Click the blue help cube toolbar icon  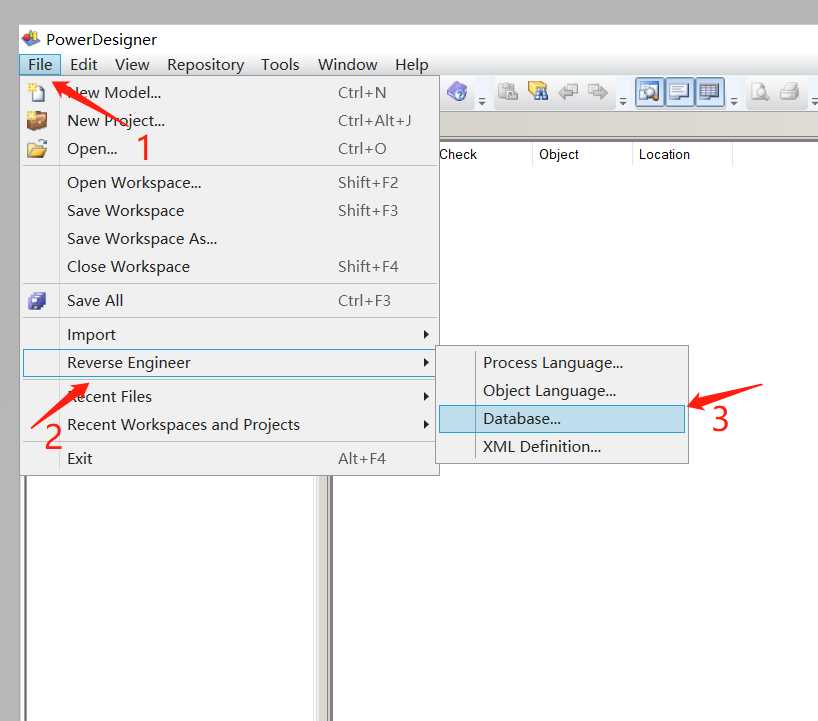(x=458, y=92)
